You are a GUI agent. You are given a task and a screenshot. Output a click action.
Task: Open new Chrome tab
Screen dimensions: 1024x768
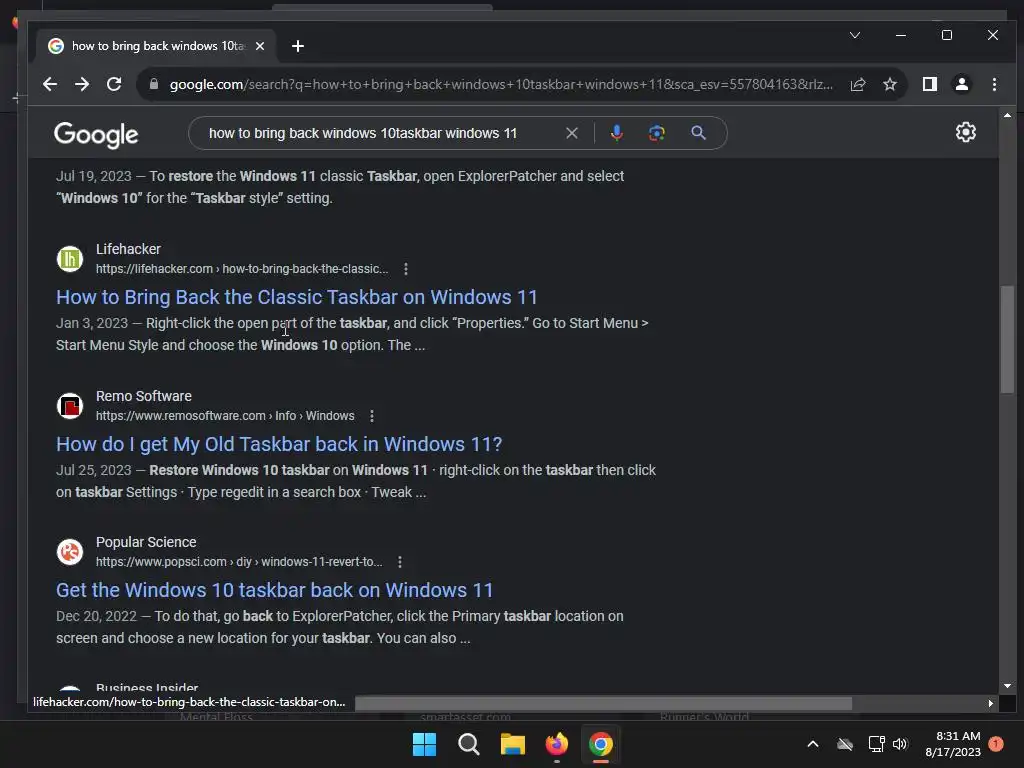tap(298, 46)
